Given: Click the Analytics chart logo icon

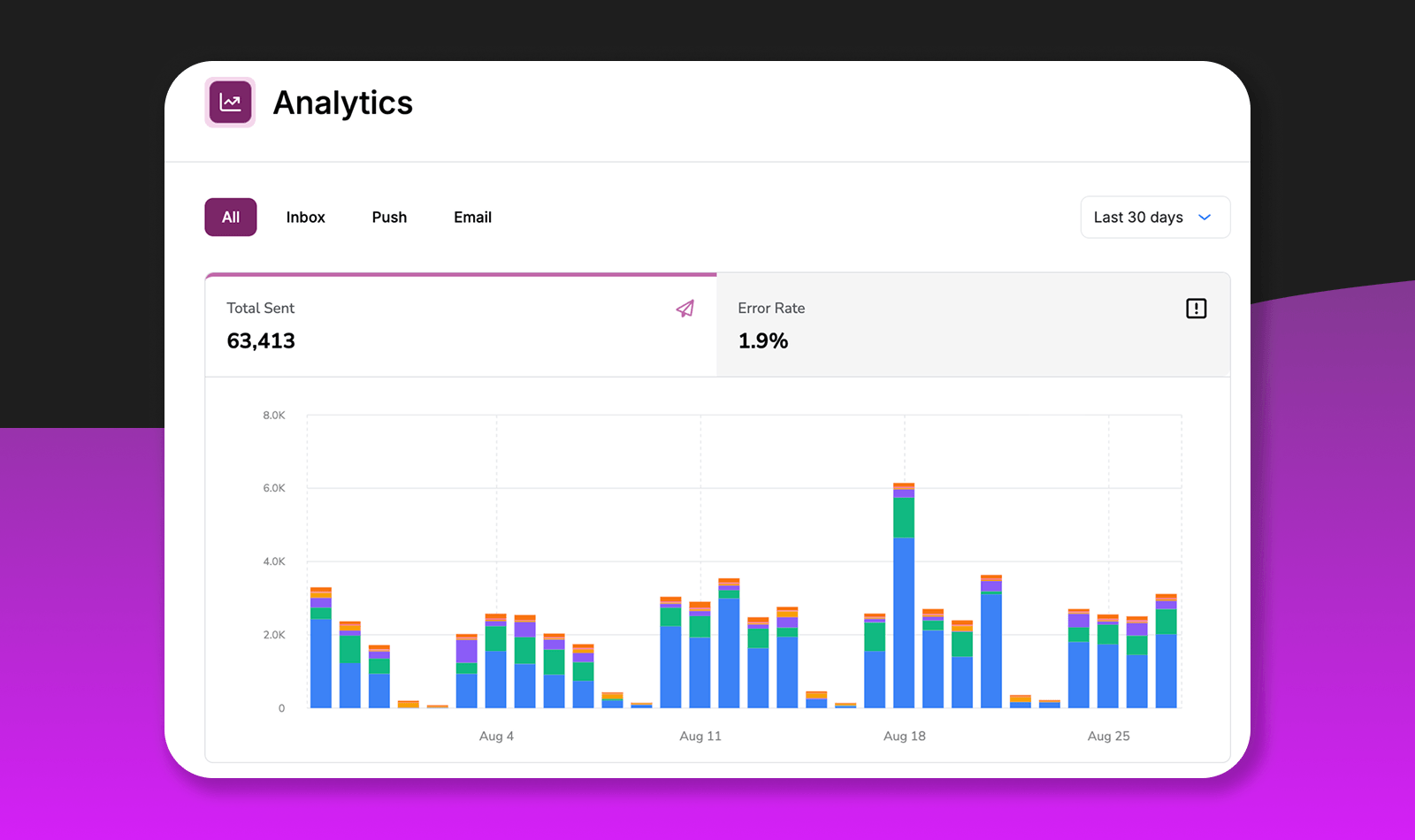Looking at the screenshot, I should coord(229,102).
